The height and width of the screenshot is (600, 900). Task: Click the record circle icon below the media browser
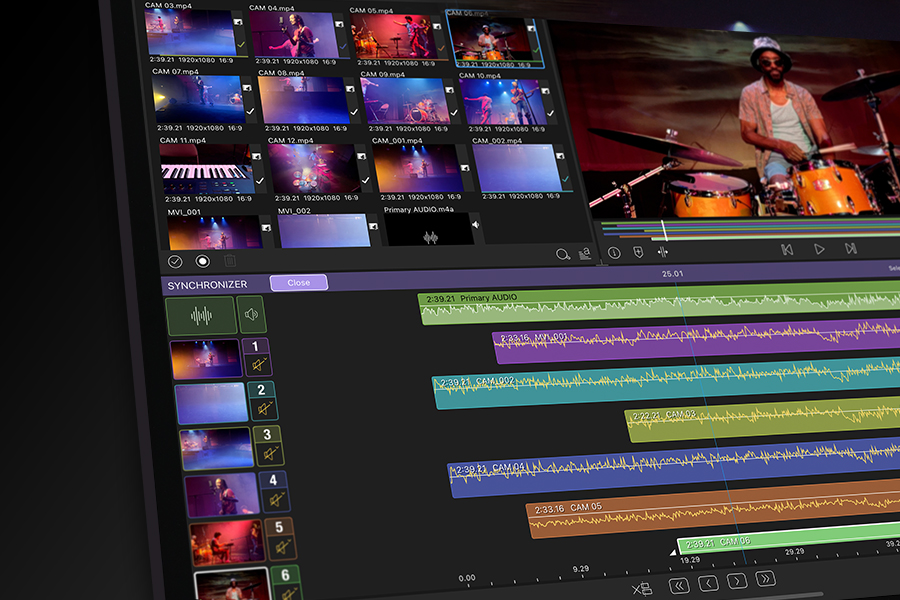[203, 261]
